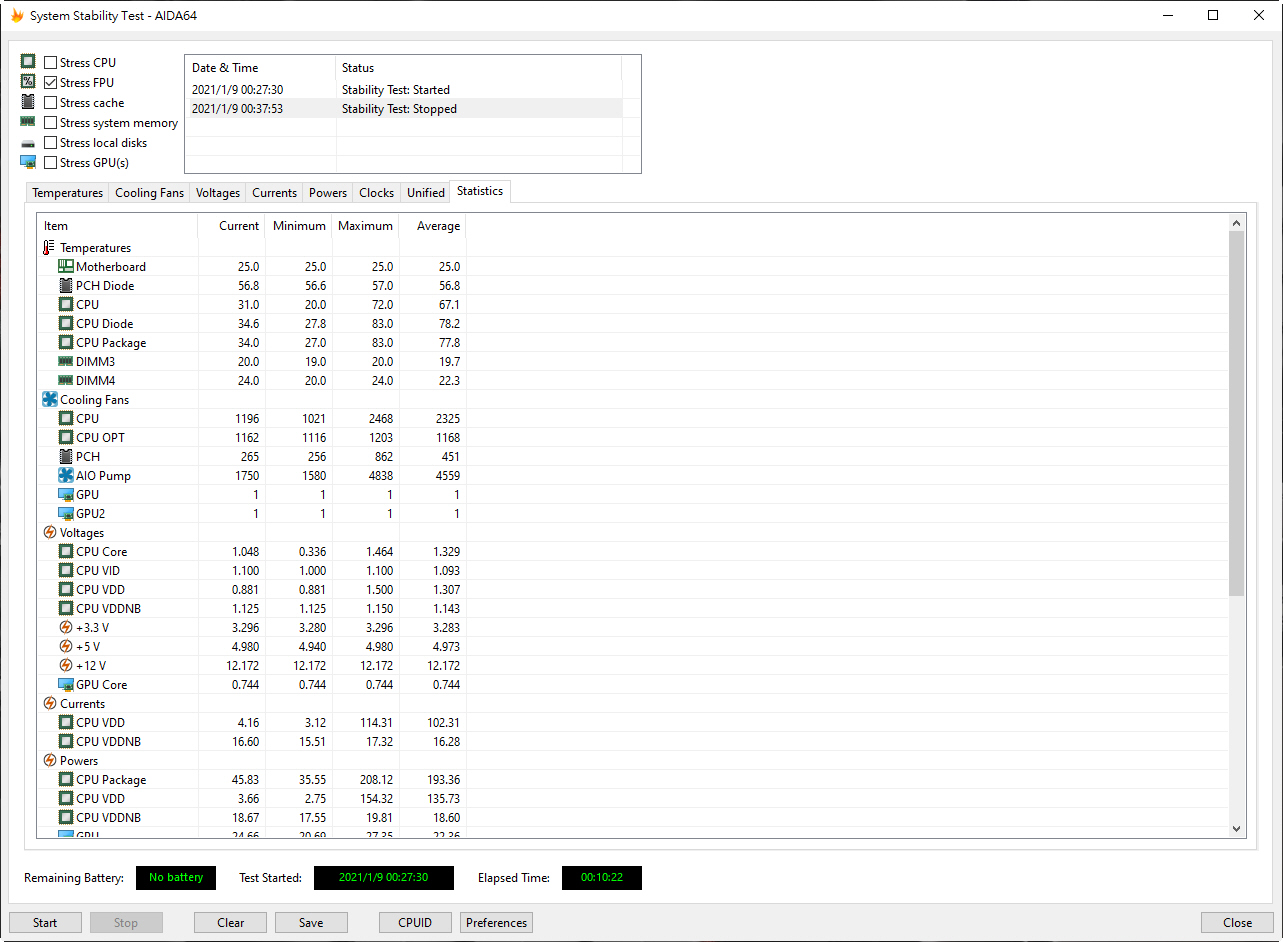Viewport: 1283px width, 942px height.
Task: Click the DIMM3 memory icon
Action: coord(66,361)
